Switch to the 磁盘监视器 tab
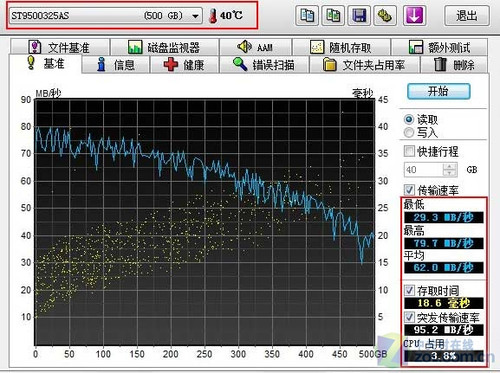This screenshot has width=500, height=373. (x=165, y=47)
